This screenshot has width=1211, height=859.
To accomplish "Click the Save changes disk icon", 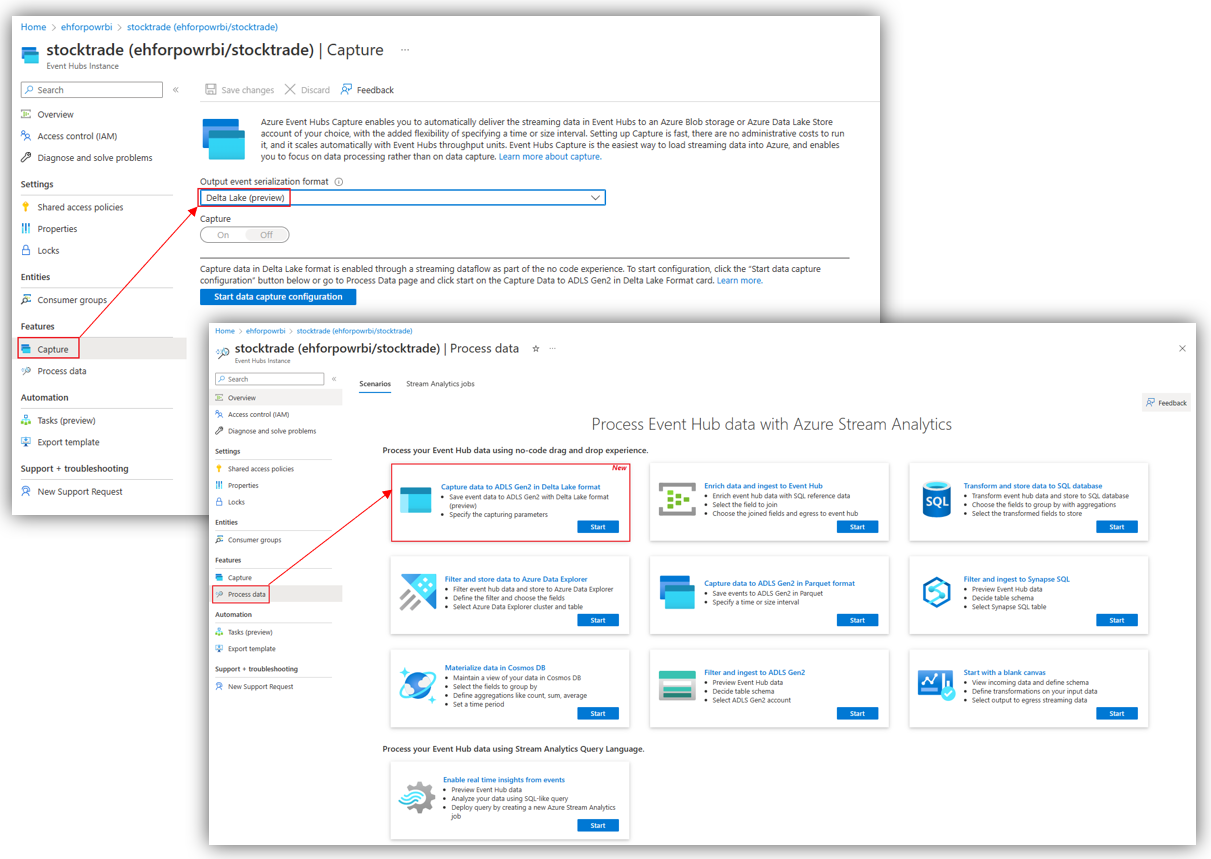I will click(211, 89).
